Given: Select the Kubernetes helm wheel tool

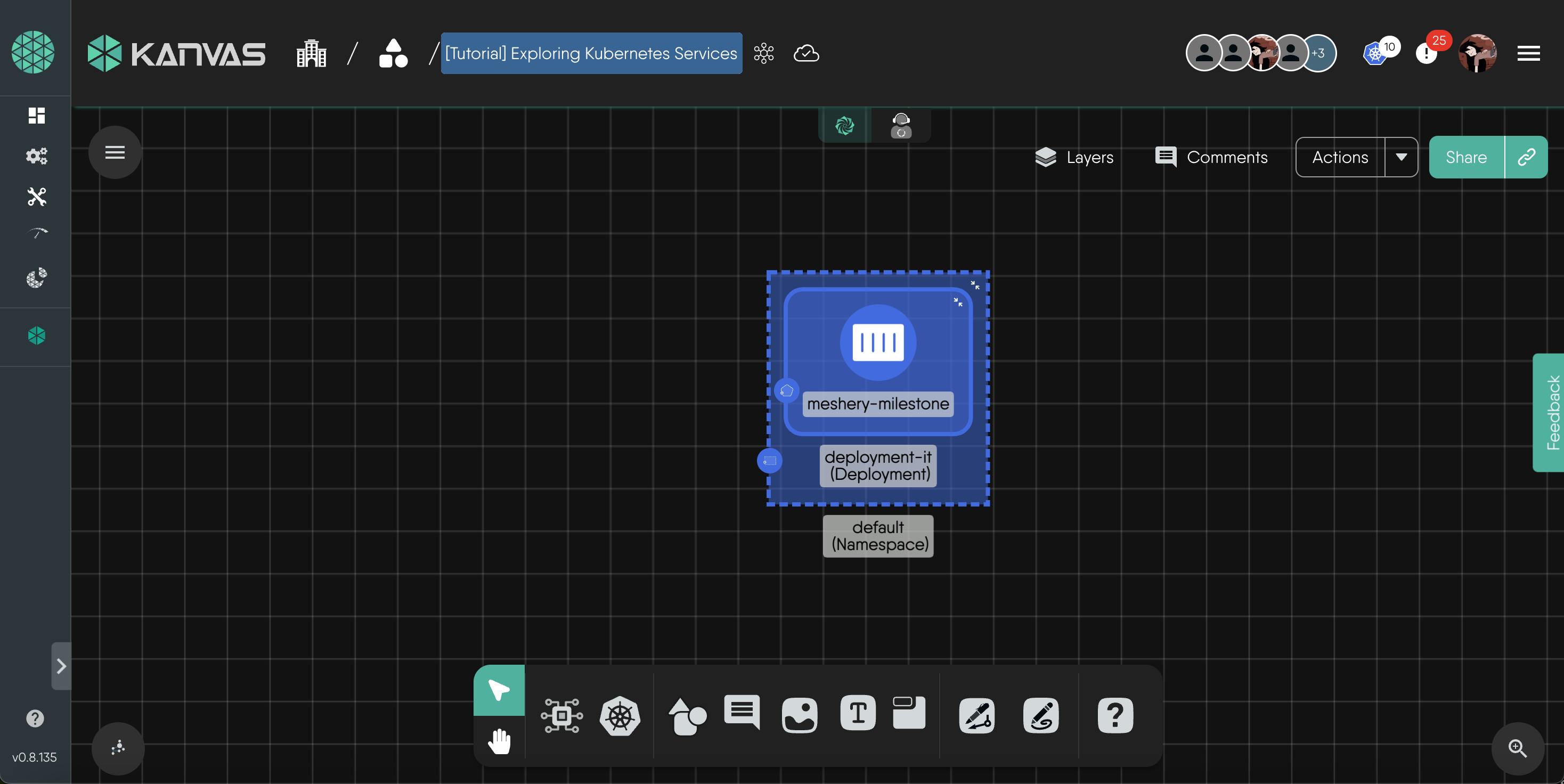Looking at the screenshot, I should [x=620, y=716].
